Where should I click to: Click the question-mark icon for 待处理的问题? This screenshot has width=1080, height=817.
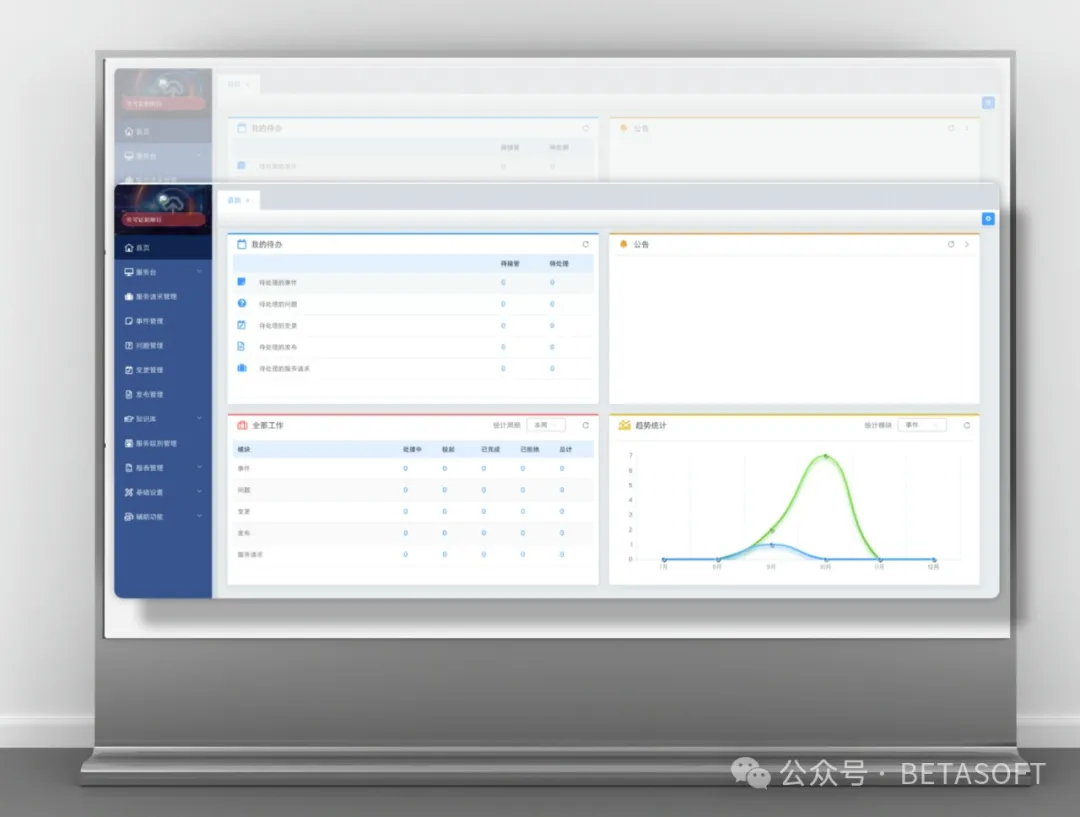[242, 303]
